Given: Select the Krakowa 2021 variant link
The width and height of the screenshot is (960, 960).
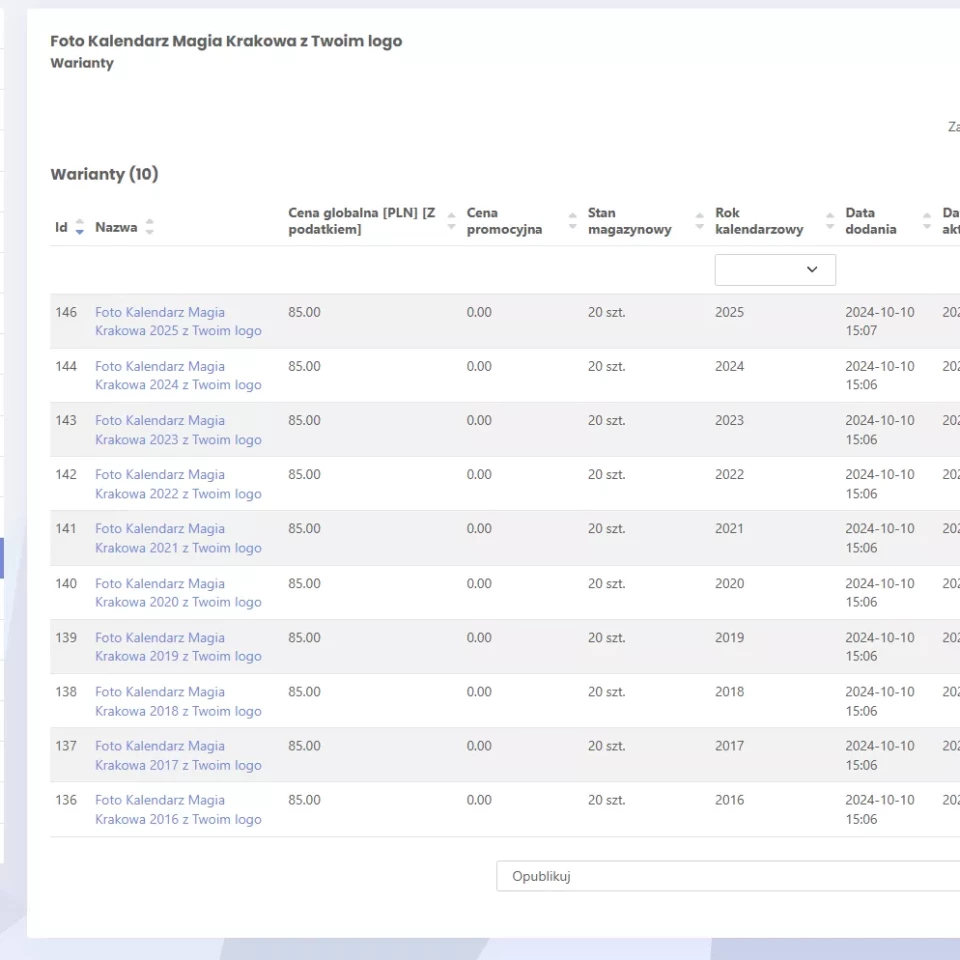Looking at the screenshot, I should pos(178,538).
